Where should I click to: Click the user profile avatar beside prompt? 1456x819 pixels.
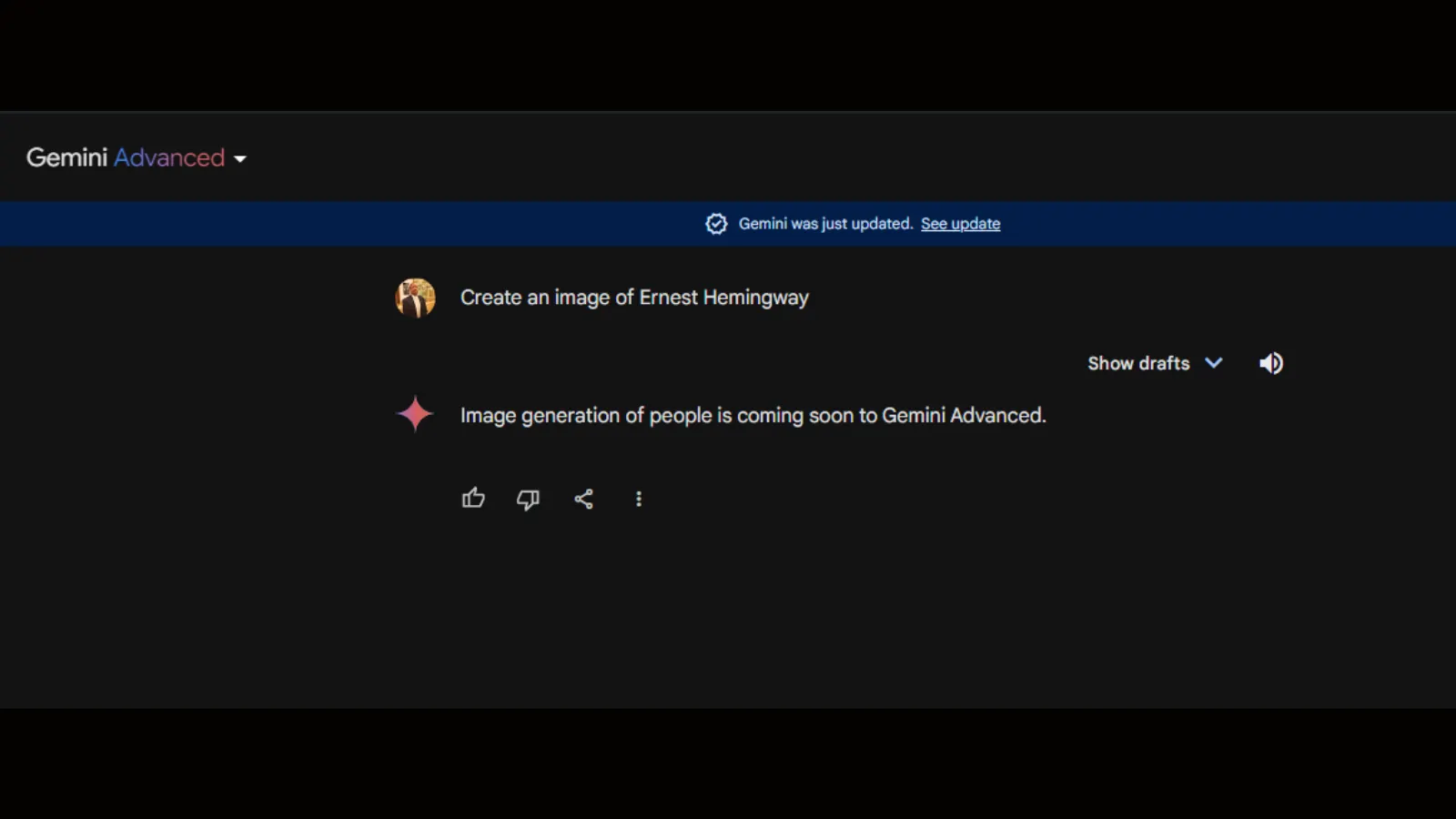click(x=415, y=298)
